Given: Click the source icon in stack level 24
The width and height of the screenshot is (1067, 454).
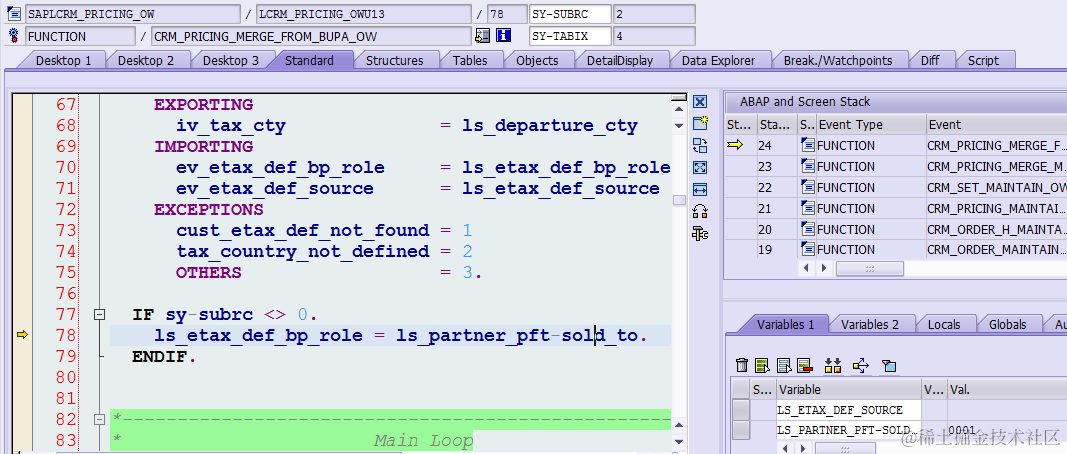Looking at the screenshot, I should (808, 145).
